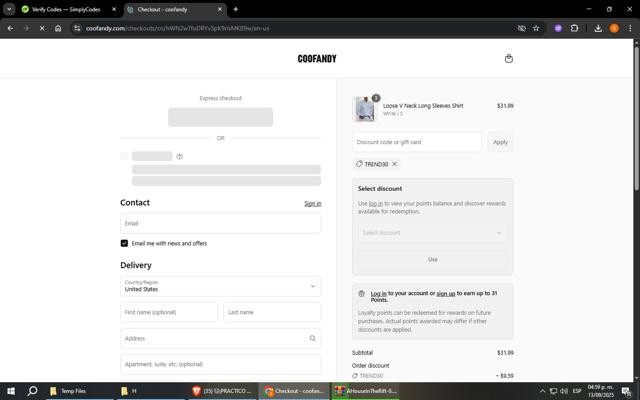This screenshot has width=640, height=400.
Task: Open browser home page icon
Action: point(58,28)
